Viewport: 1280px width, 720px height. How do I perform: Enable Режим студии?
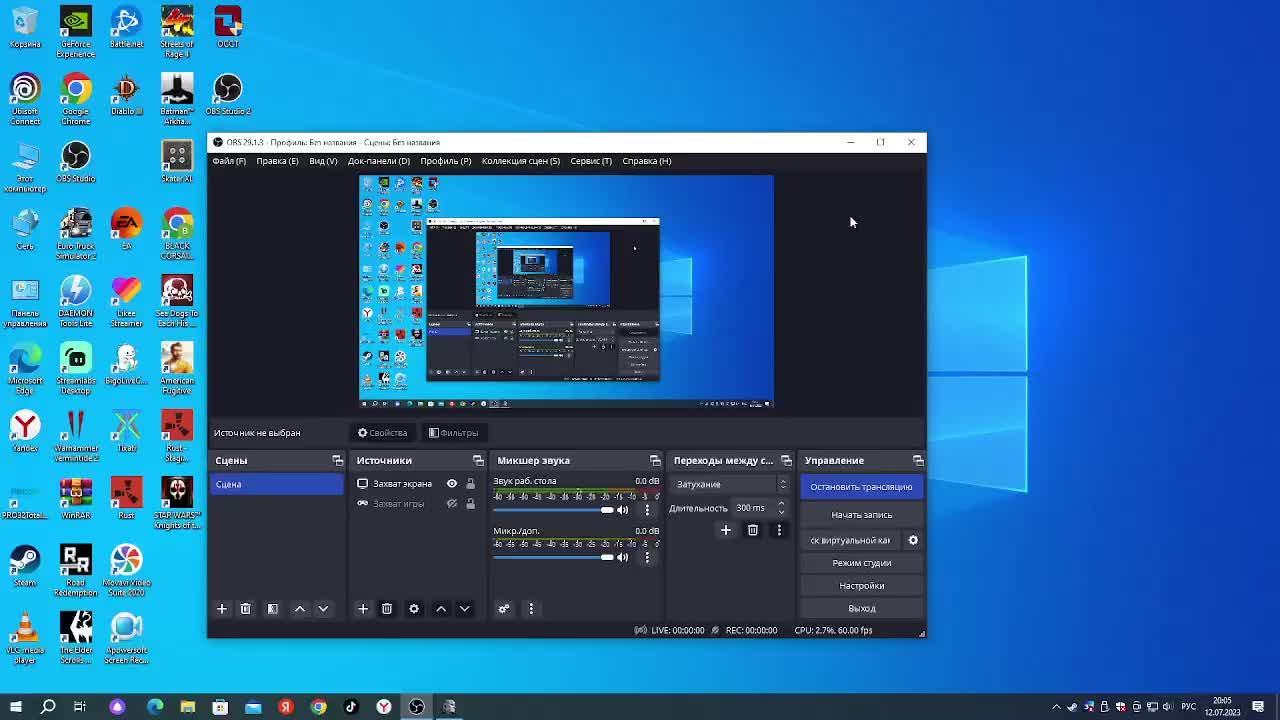(861, 563)
